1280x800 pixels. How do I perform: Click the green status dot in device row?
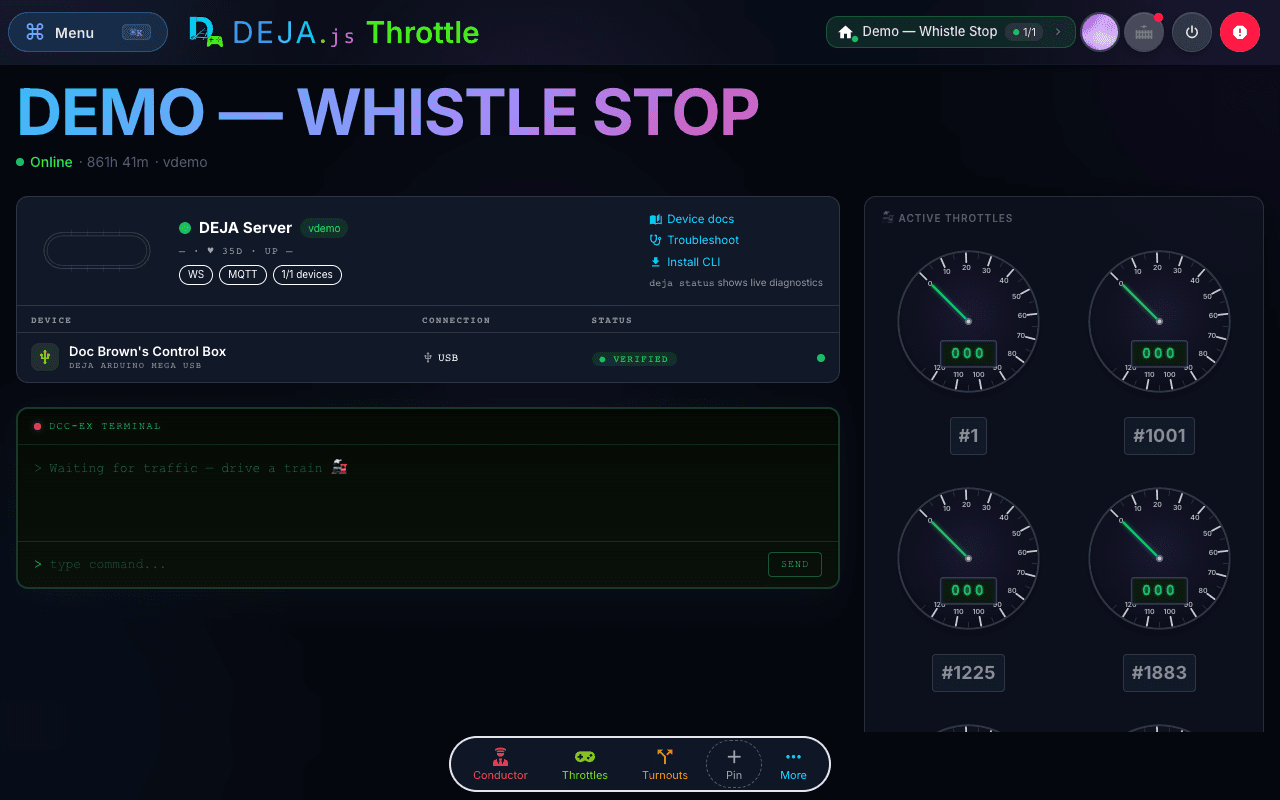[821, 357]
